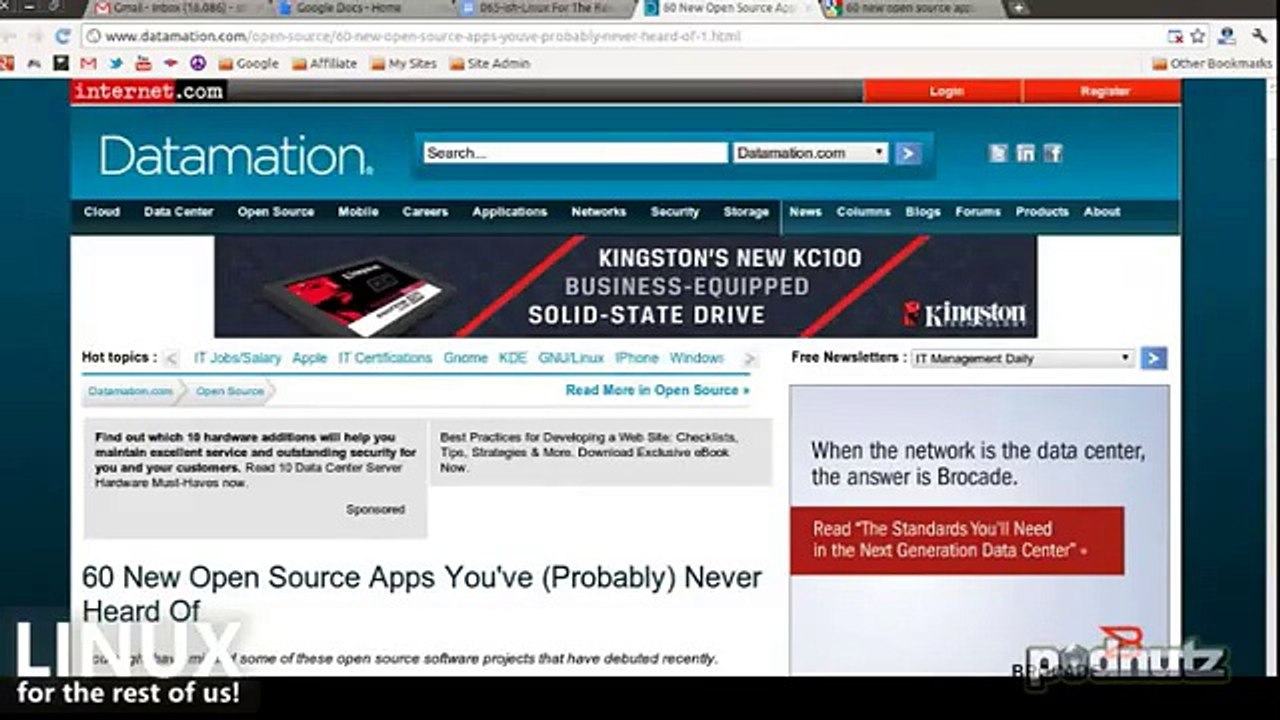This screenshot has width=1280, height=720.
Task: Go to the Forums section
Action: point(978,212)
